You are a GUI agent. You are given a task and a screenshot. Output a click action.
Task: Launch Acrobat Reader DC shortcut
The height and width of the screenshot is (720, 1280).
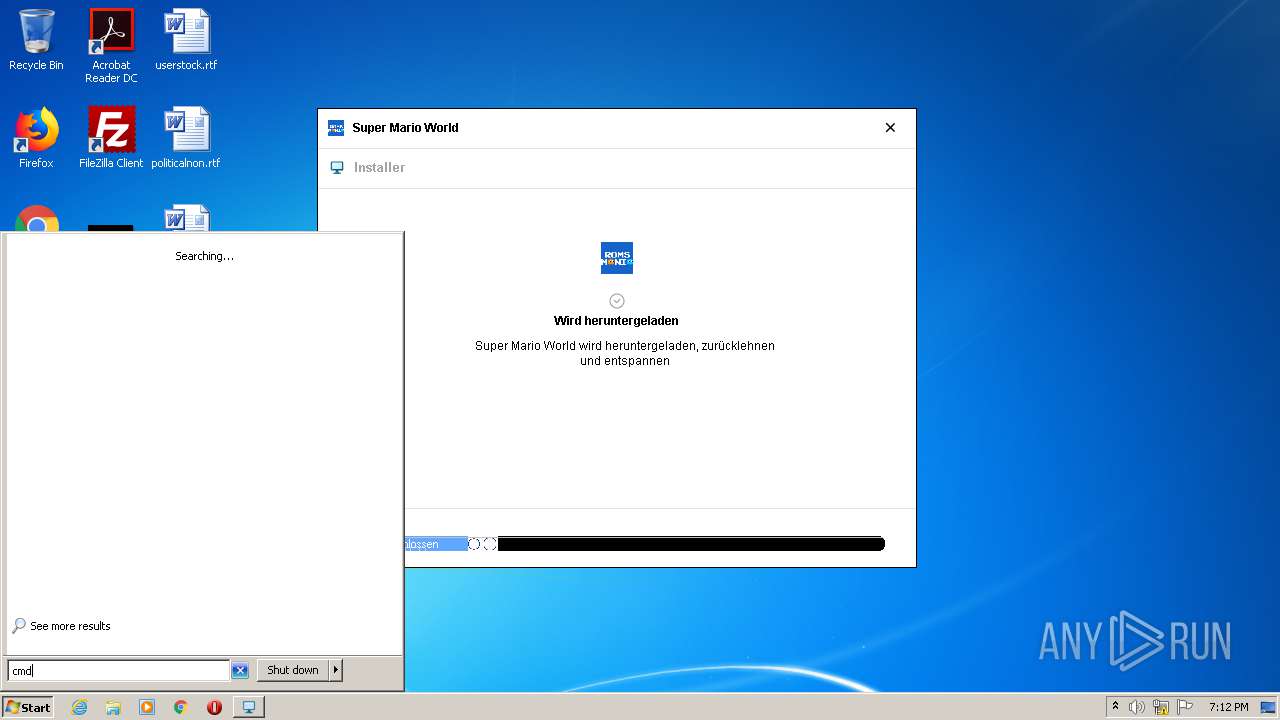[111, 46]
